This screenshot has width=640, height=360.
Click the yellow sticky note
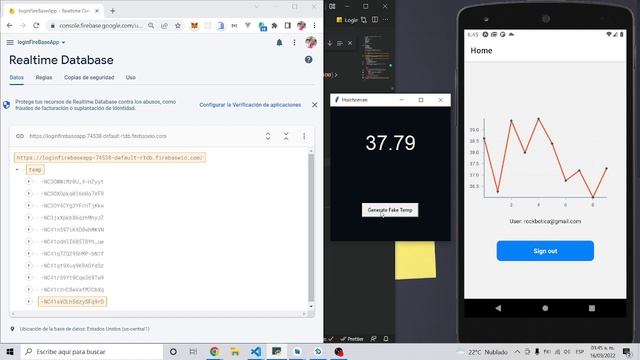coord(415,260)
